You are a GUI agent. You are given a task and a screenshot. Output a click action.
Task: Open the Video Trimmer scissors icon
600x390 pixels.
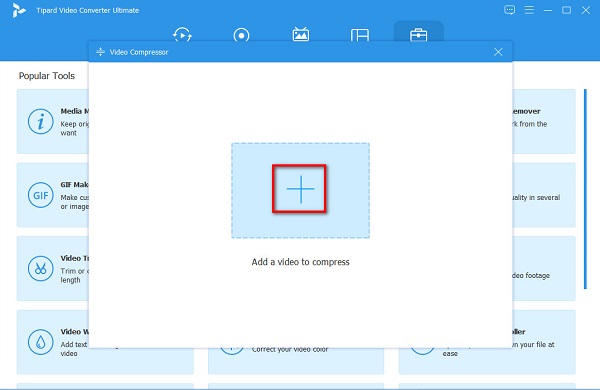(x=40, y=269)
